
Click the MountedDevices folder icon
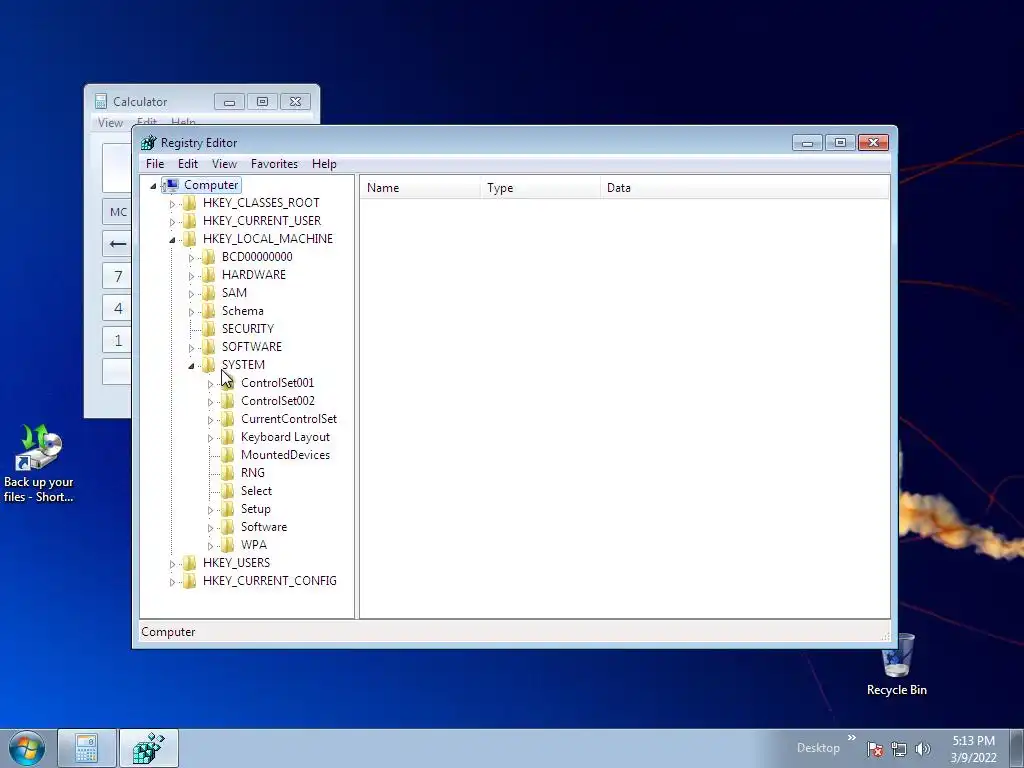coord(227,455)
